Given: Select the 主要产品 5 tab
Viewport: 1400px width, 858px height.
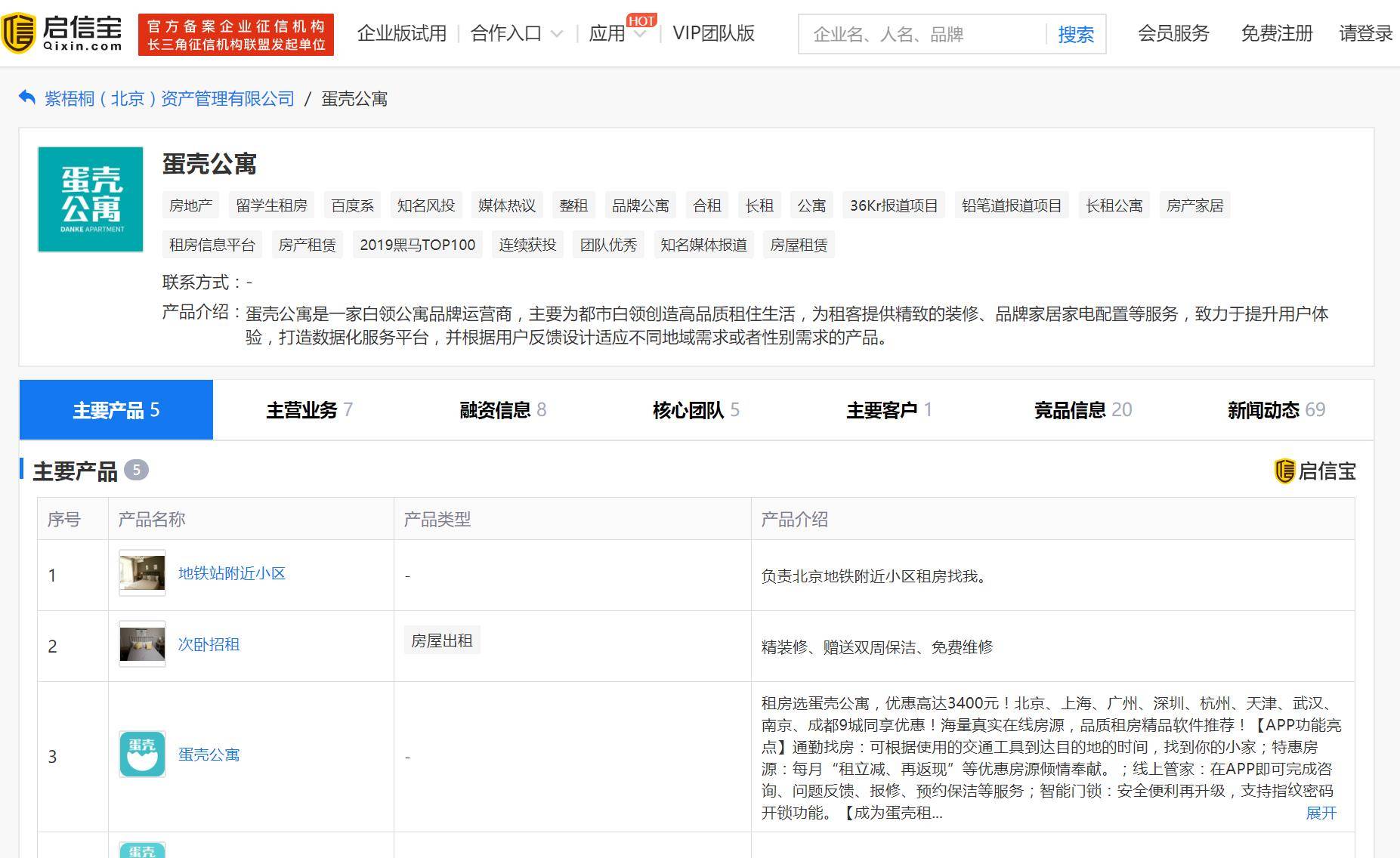Looking at the screenshot, I should [116, 409].
